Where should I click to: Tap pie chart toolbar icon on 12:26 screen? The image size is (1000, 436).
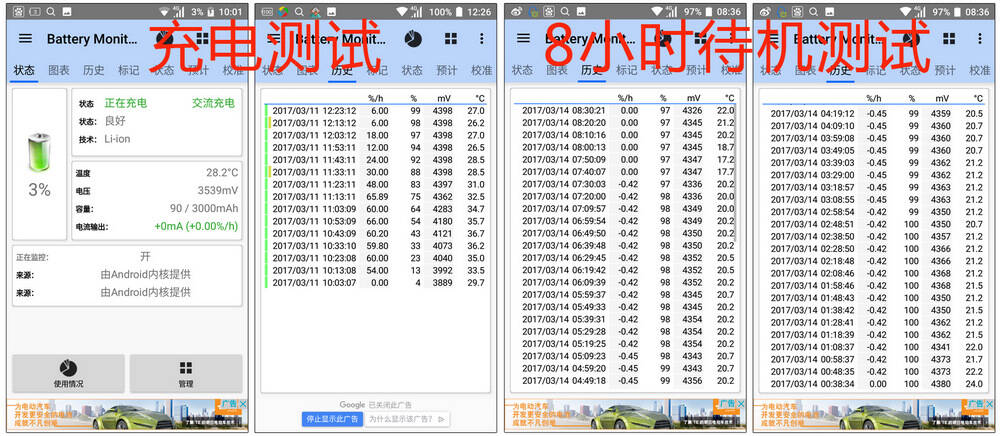coord(411,39)
